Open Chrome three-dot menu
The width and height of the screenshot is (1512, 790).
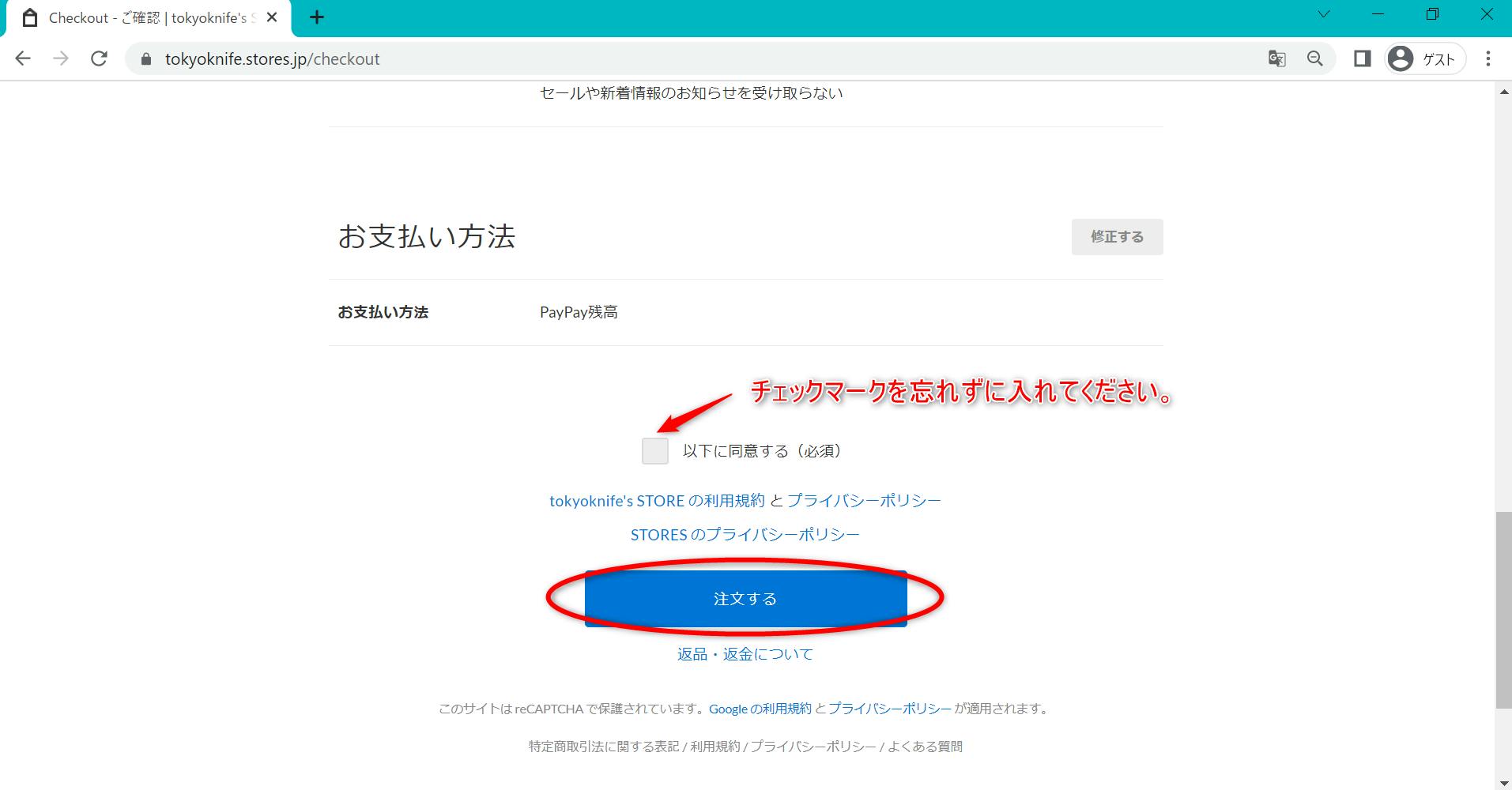click(1488, 58)
